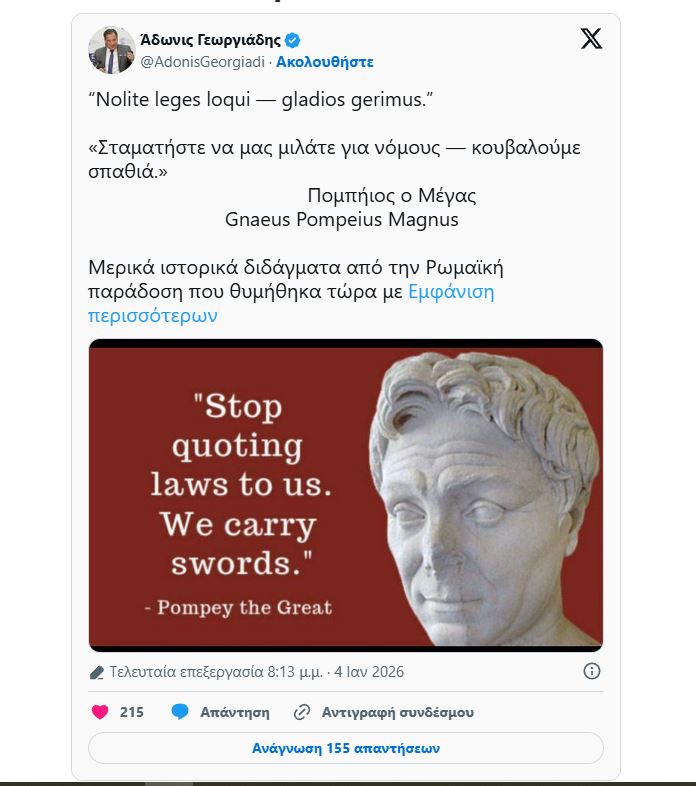Click the Άδωνις Γεωργιάδης display name

coord(210,39)
